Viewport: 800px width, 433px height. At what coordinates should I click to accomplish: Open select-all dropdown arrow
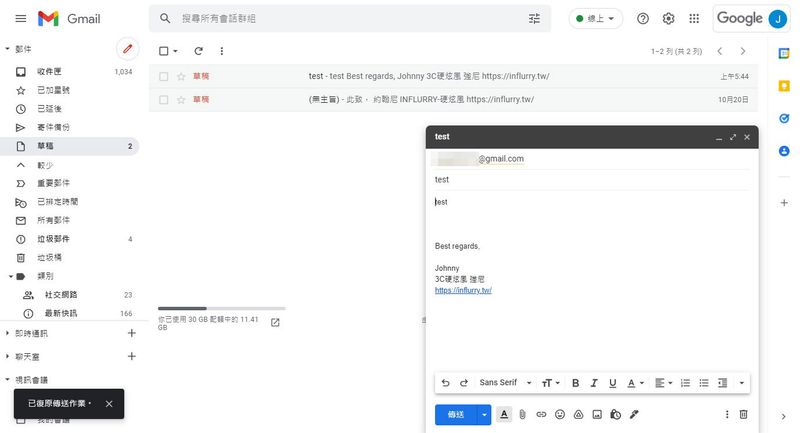pos(176,51)
